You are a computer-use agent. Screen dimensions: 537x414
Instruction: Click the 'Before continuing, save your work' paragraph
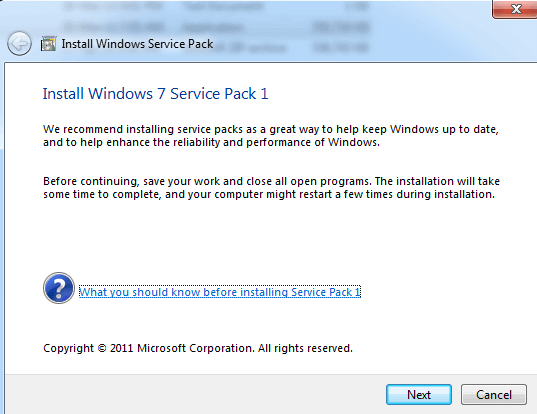pos(271,188)
